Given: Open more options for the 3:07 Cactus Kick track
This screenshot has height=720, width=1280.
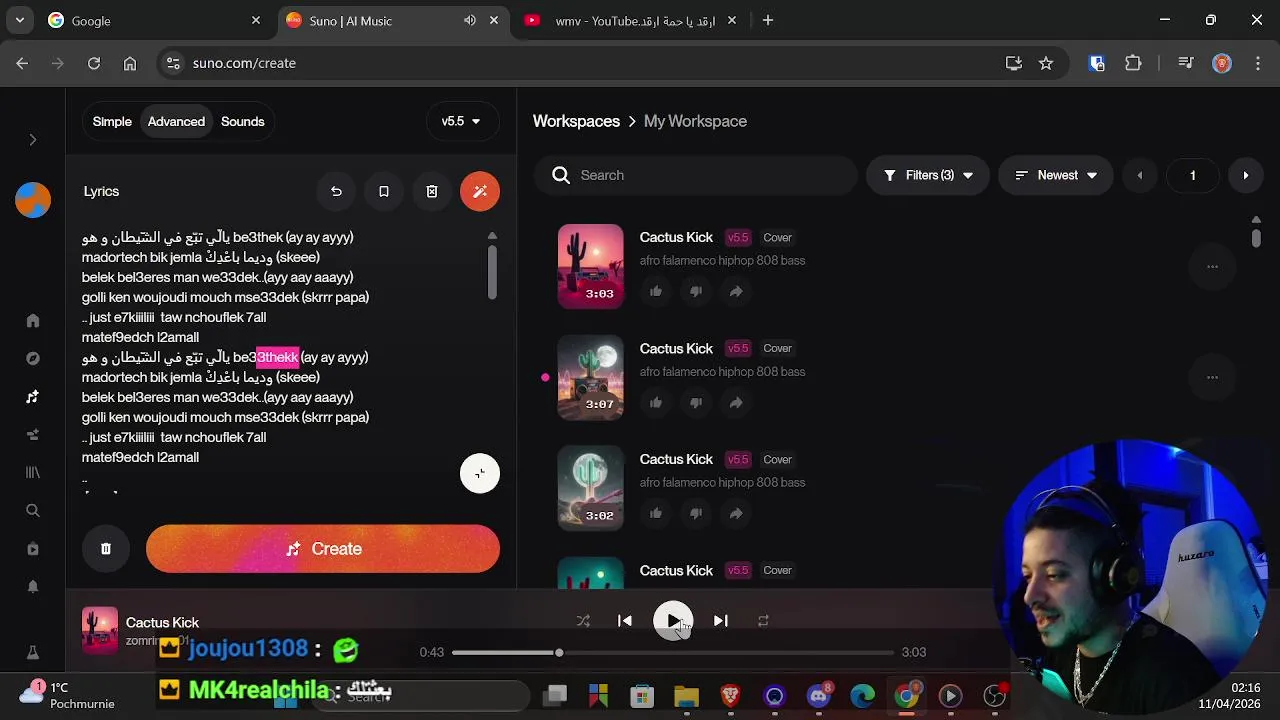Looking at the screenshot, I should pyautogui.click(x=1212, y=377).
